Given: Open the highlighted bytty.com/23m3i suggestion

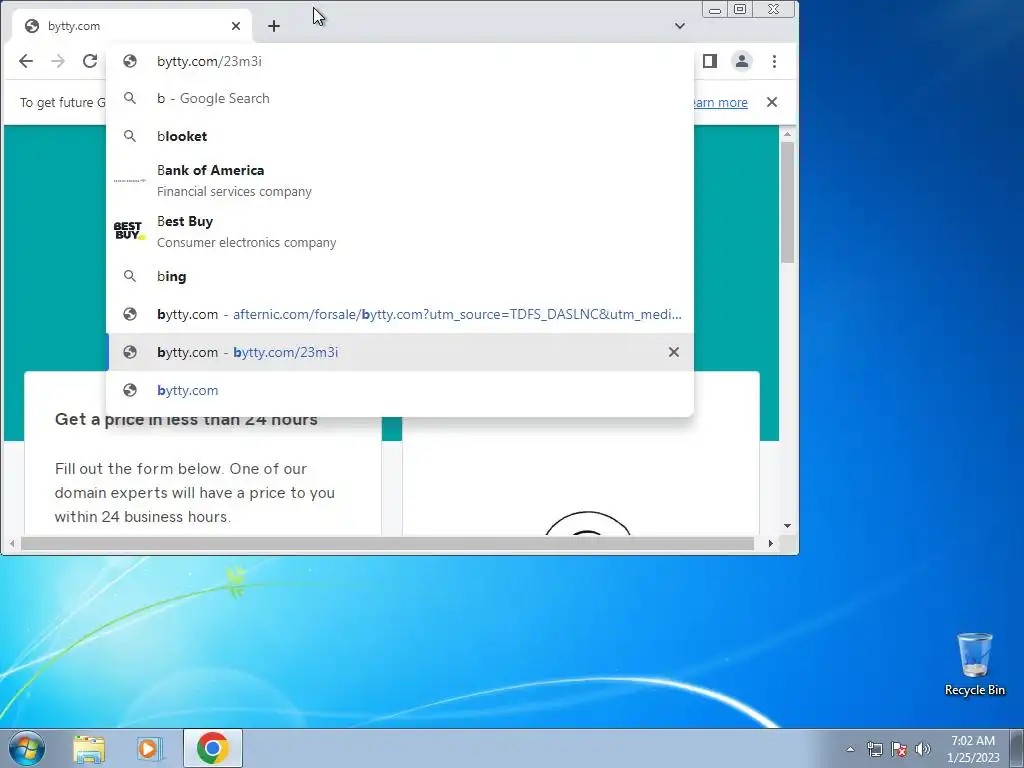Looking at the screenshot, I should click(400, 352).
